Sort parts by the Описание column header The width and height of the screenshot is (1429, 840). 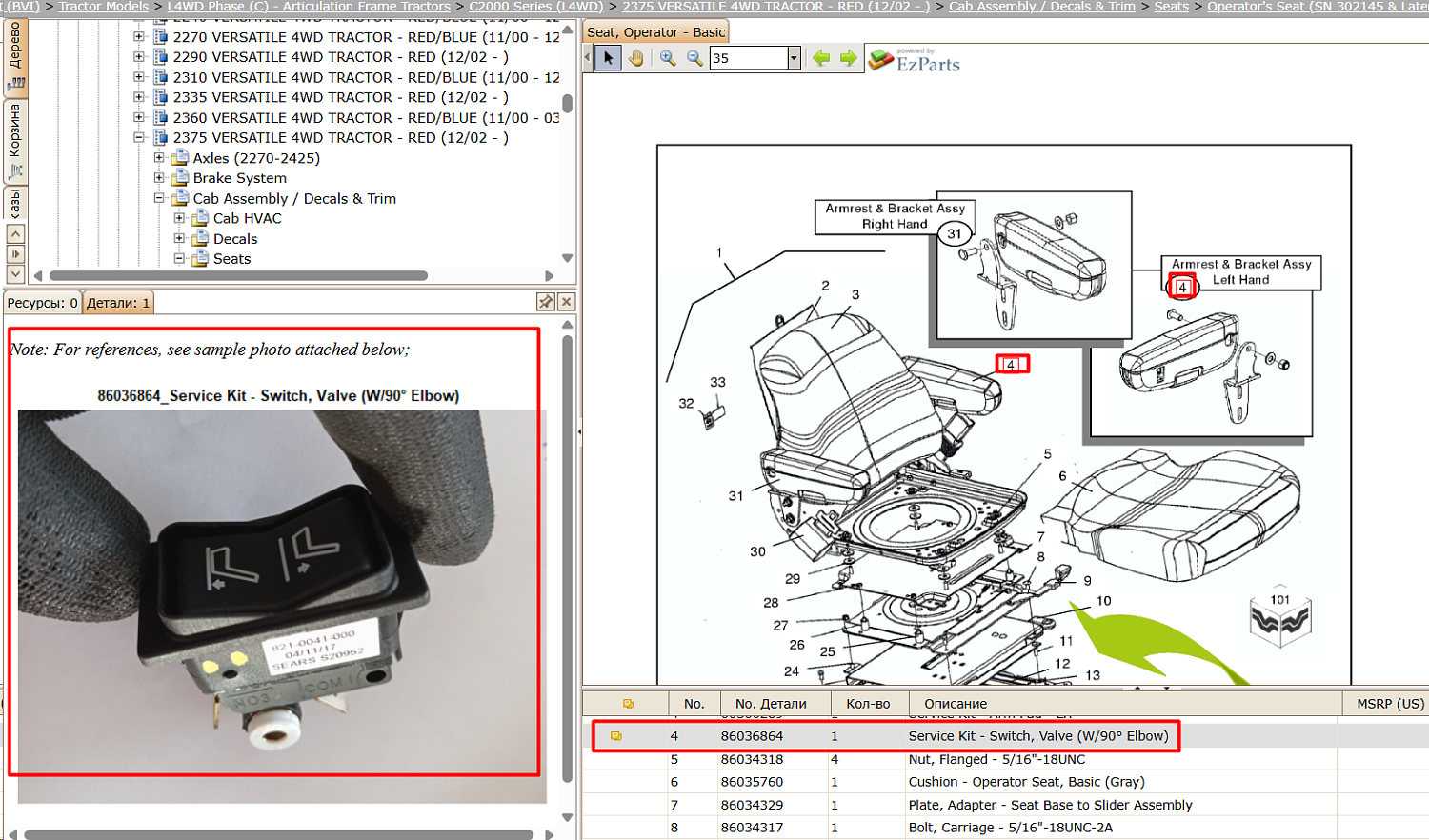[1123, 704]
